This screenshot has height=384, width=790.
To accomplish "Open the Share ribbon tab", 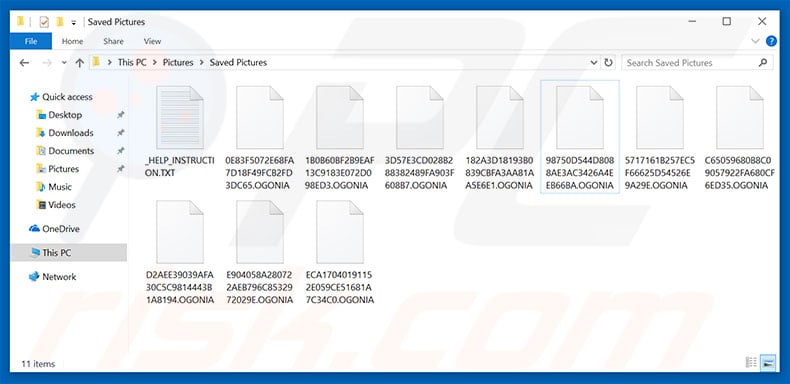I will (x=113, y=41).
